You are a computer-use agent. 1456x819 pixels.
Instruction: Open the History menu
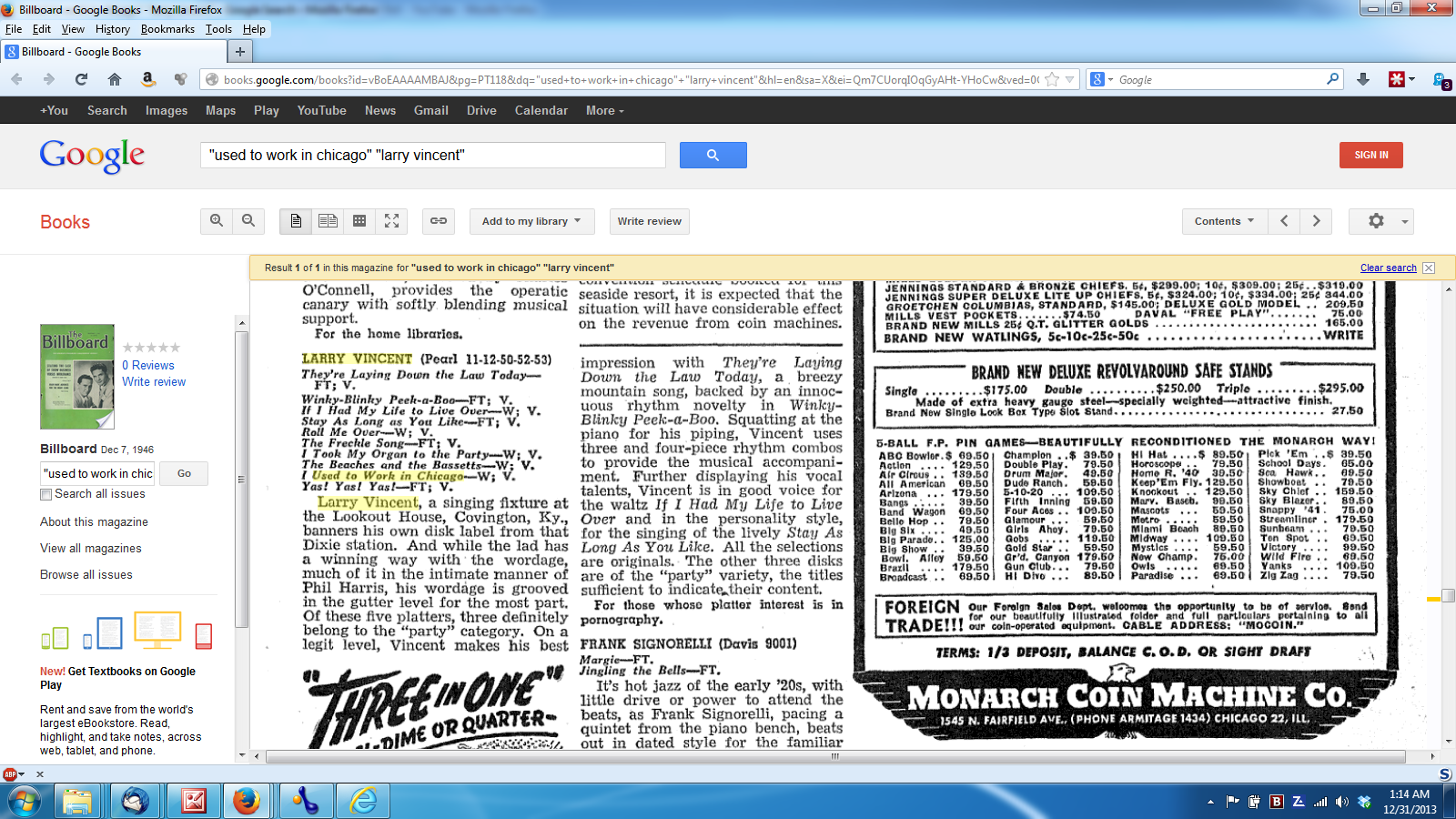pos(113,29)
